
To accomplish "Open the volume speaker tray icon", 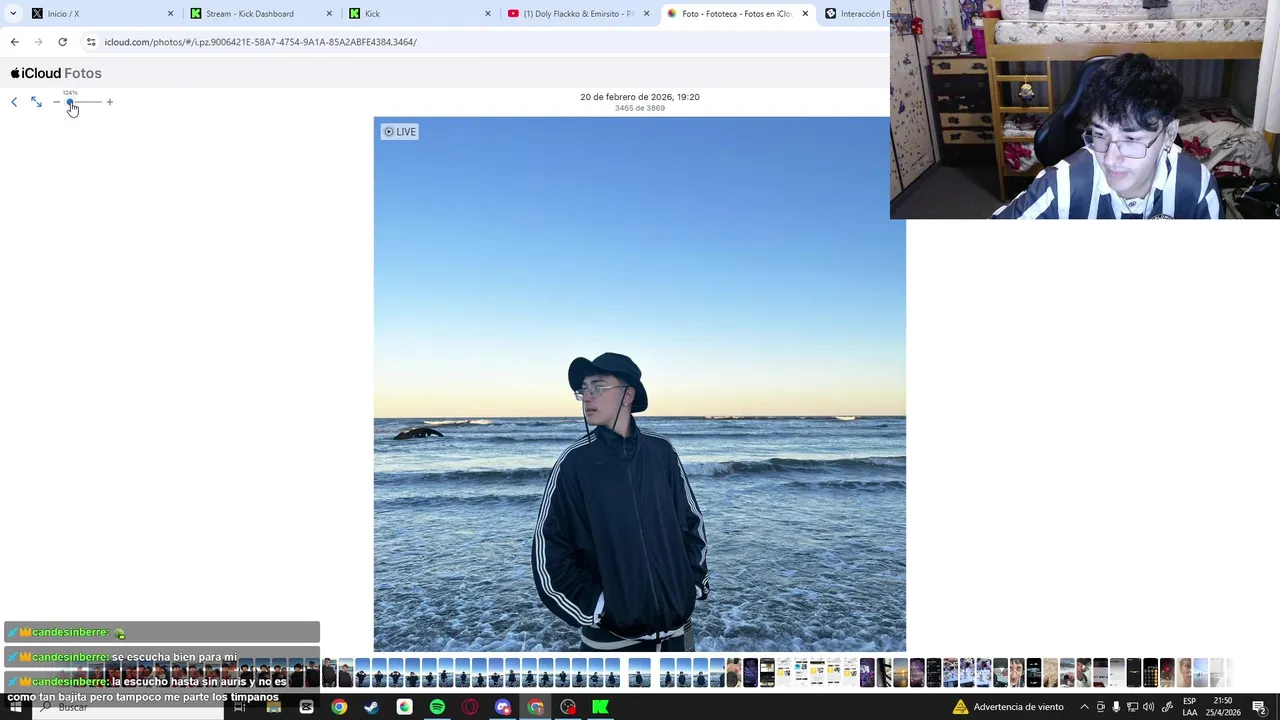I will [x=1148, y=707].
